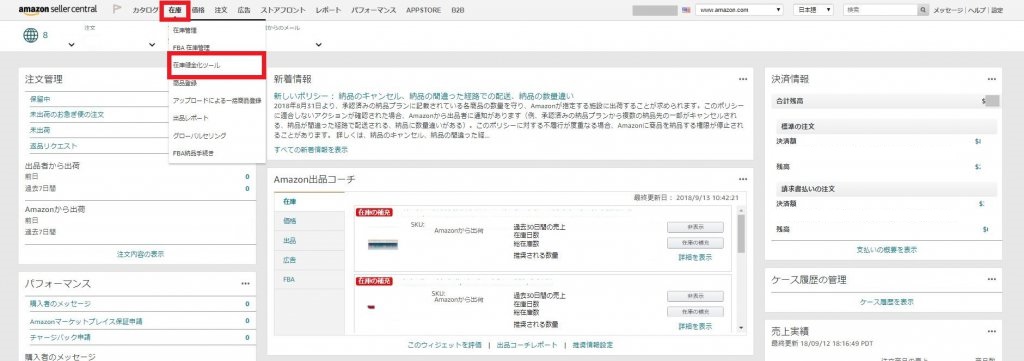Open the APPSTORE menu
1024x361 pixels.
[x=423, y=10]
